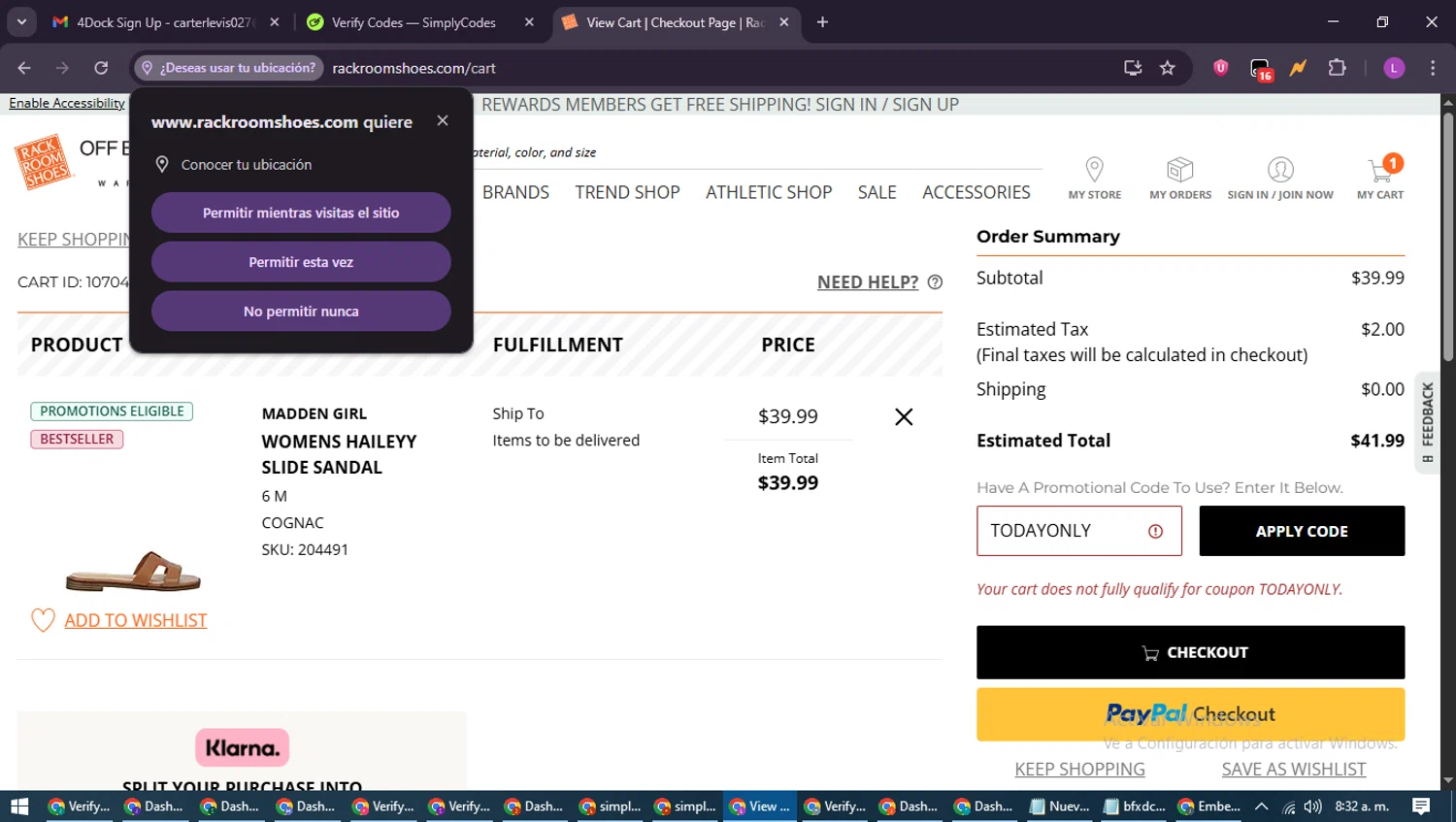The image size is (1456, 822).
Task: Open the Windows notification center
Action: tap(1421, 806)
